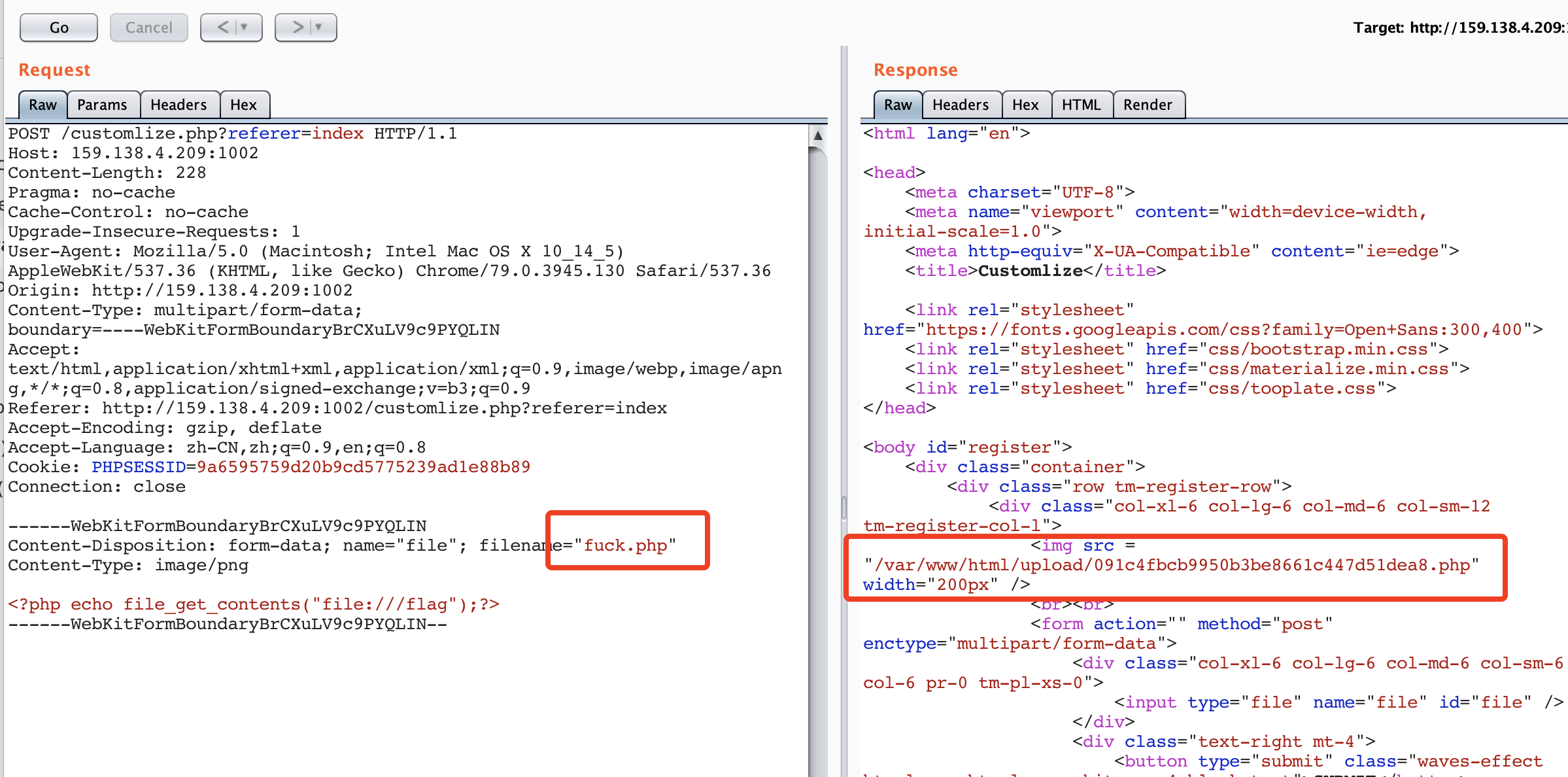The width and height of the screenshot is (1568, 777).
Task: Click the Content-Type: multipart/form-data line
Action: click(185, 310)
